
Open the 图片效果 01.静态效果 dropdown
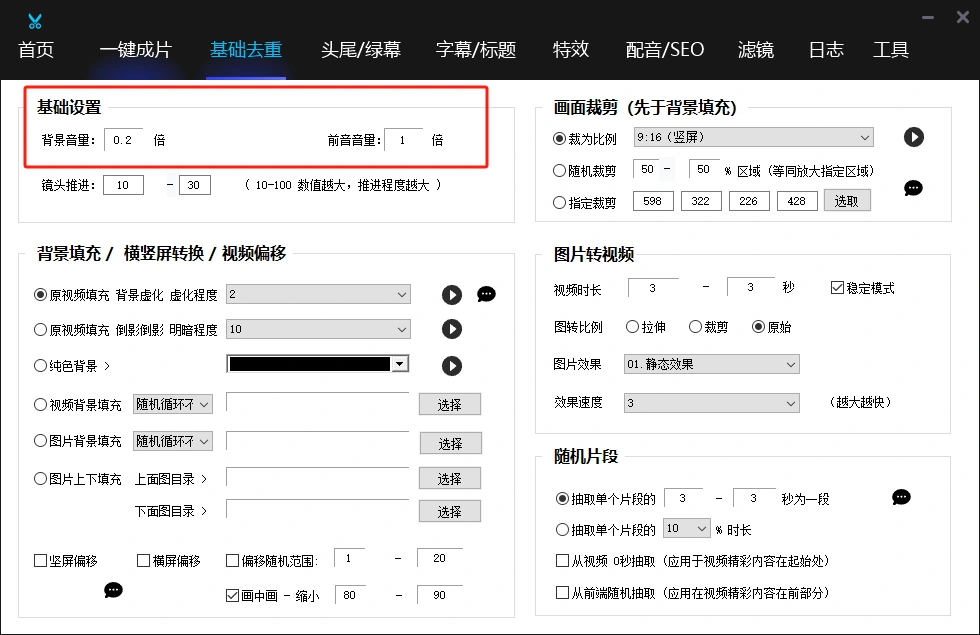tap(712, 364)
